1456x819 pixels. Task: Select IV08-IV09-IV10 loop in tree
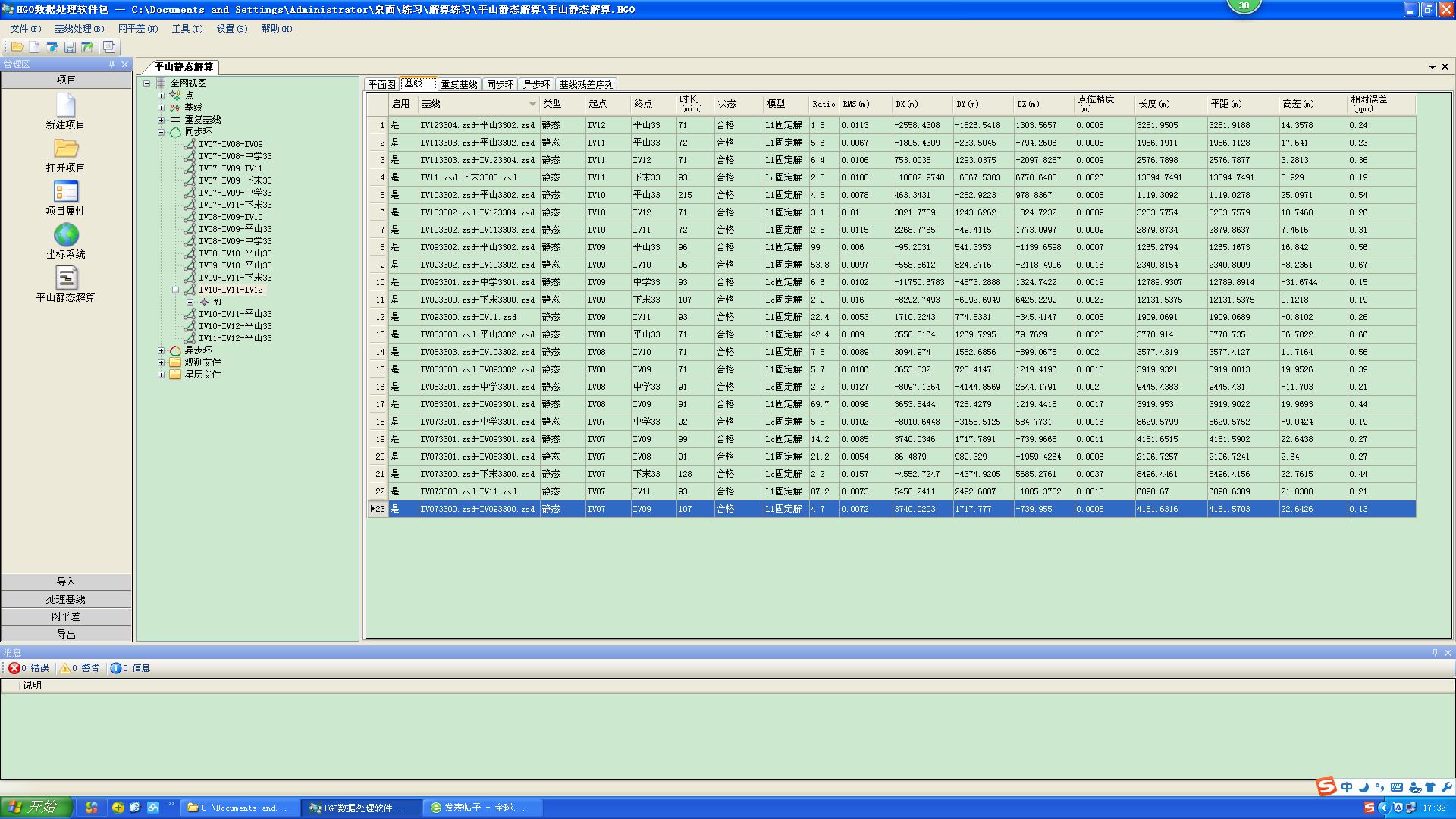(231, 217)
